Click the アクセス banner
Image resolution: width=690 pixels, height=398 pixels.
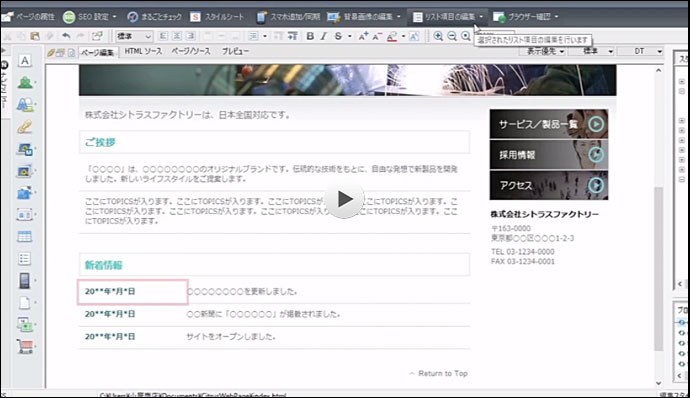tap(549, 185)
